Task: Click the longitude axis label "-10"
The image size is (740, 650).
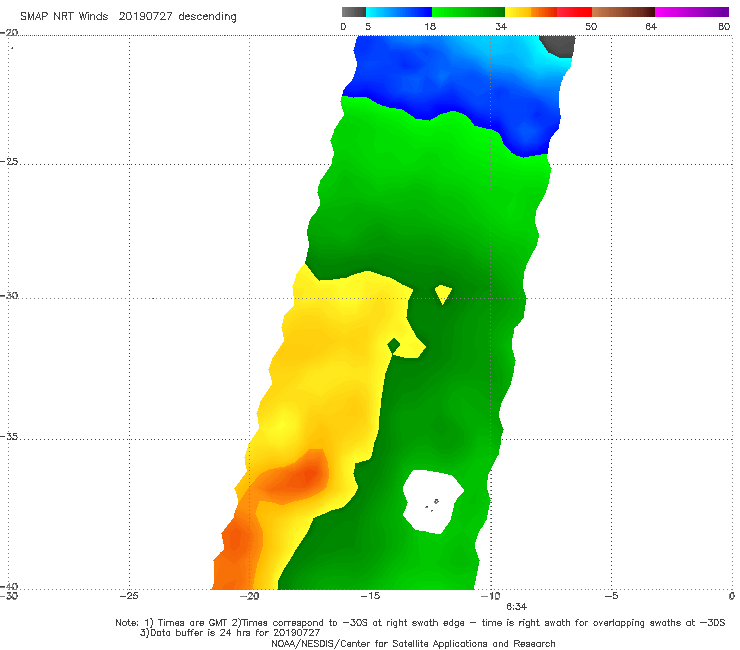Action: (490, 596)
